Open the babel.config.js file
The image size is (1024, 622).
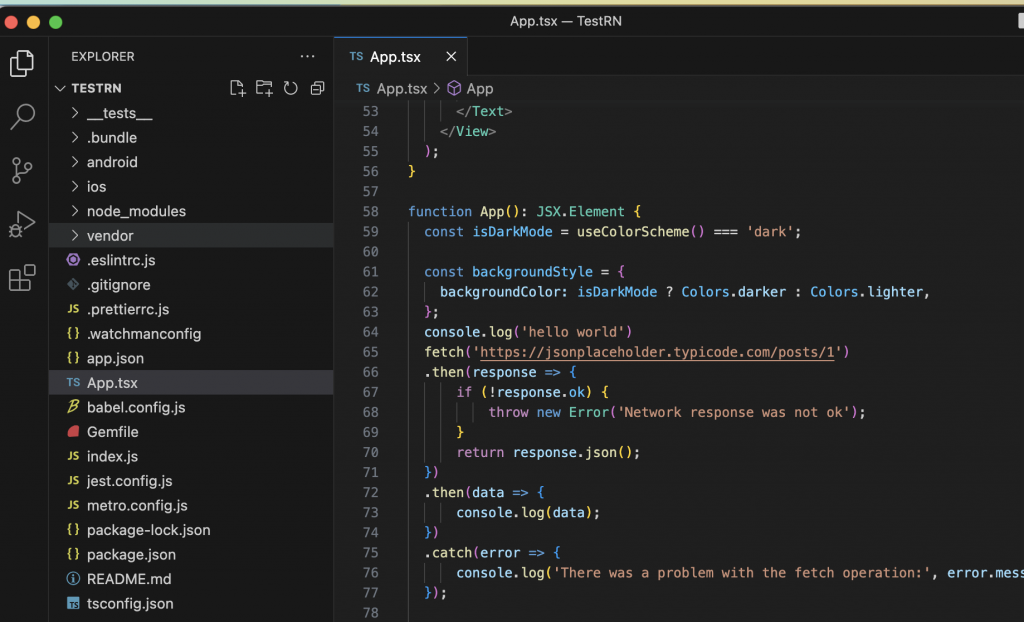tap(191, 407)
